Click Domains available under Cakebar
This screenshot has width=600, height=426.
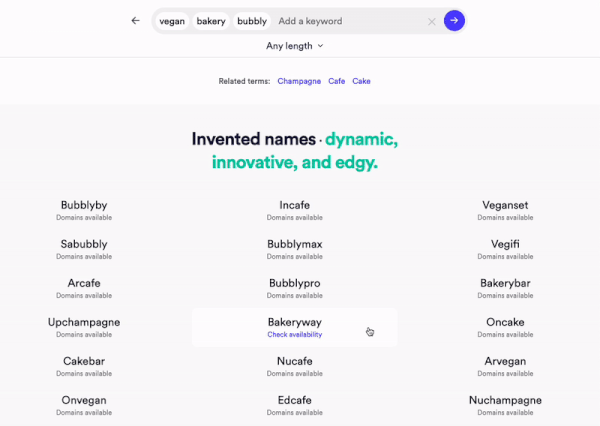tap(84, 374)
